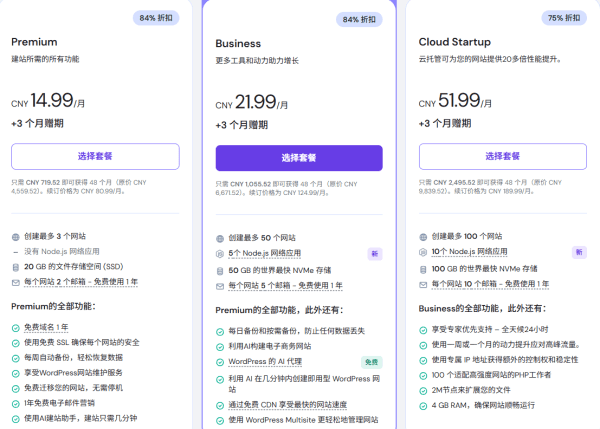Image resolution: width=600 pixels, height=429 pixels.
Task: Open 每个网站 2 个邮箱 tooltip link
Action: [81, 282]
